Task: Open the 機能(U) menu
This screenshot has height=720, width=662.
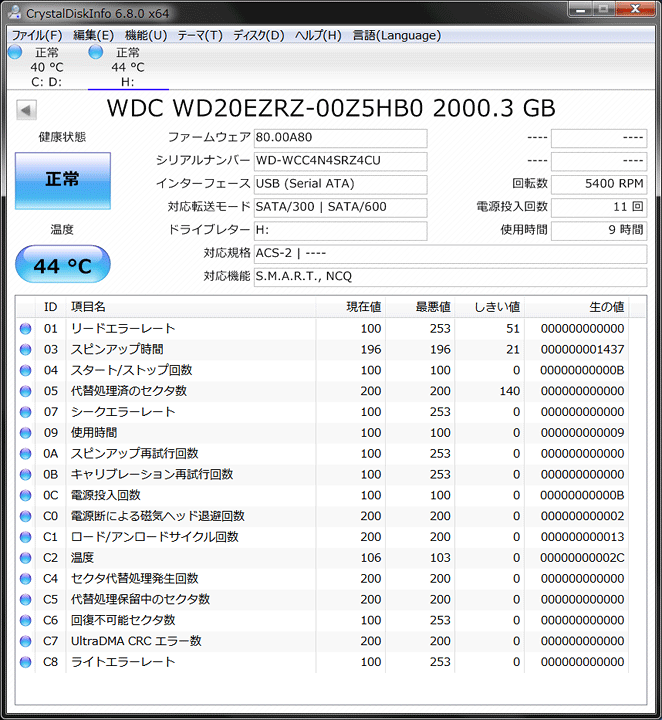Action: [x=146, y=35]
